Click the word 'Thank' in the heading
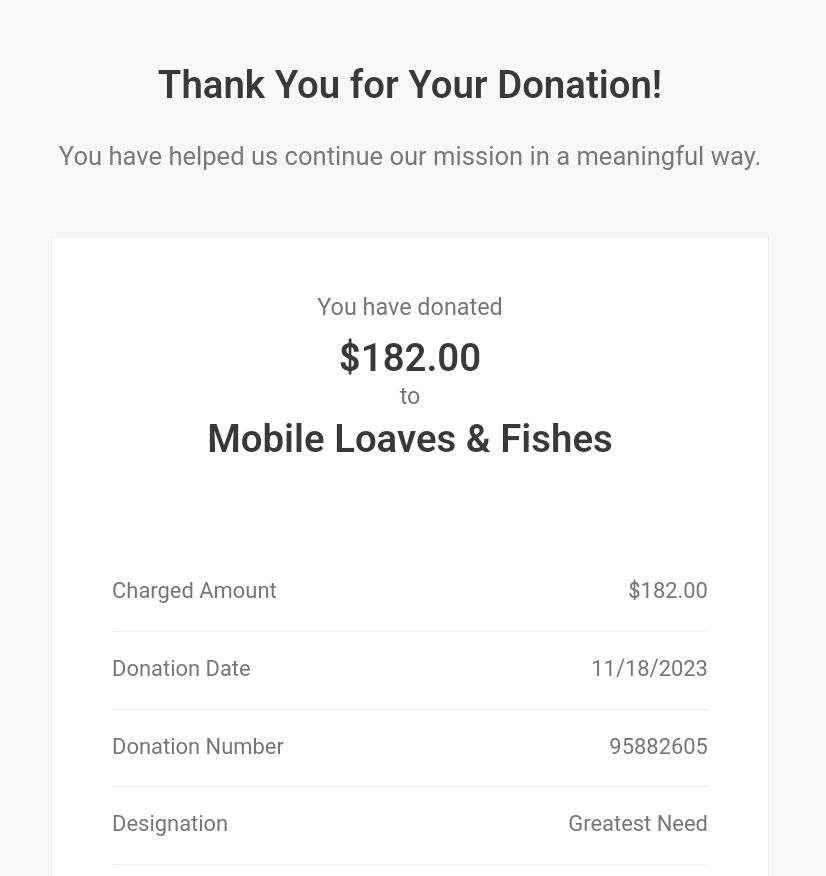 tap(212, 85)
